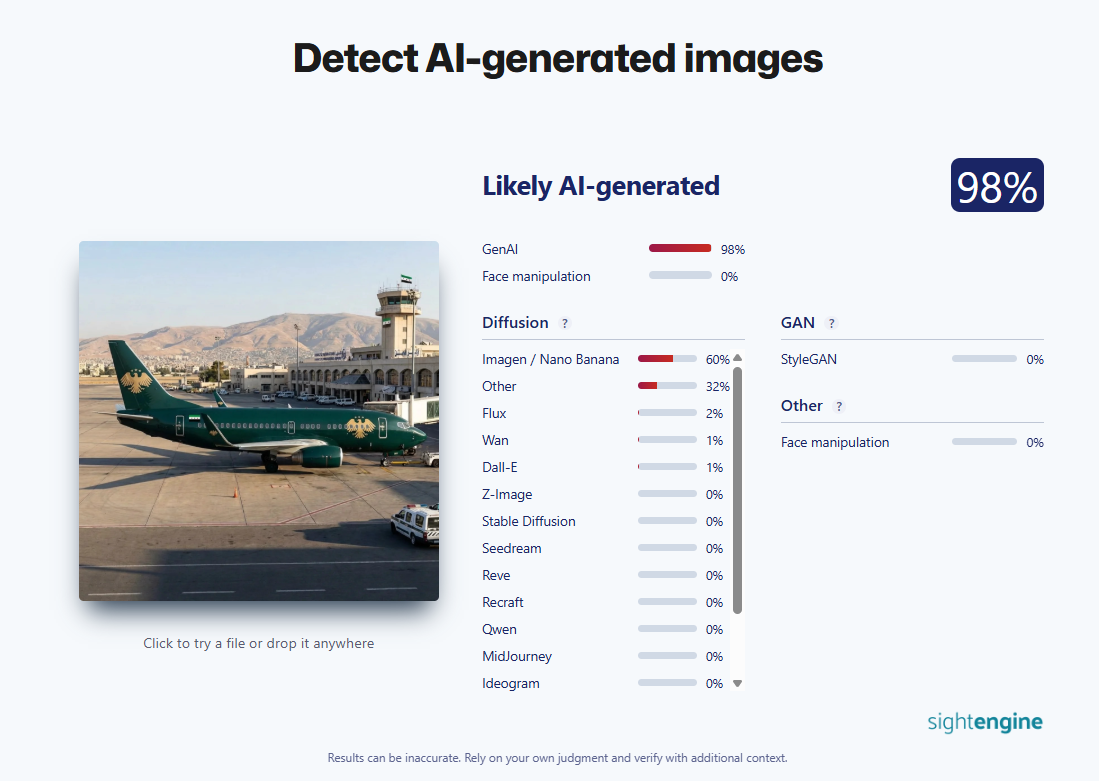Click the Diffusion help question mark icon
The height and width of the screenshot is (781, 1099).
click(x=565, y=323)
